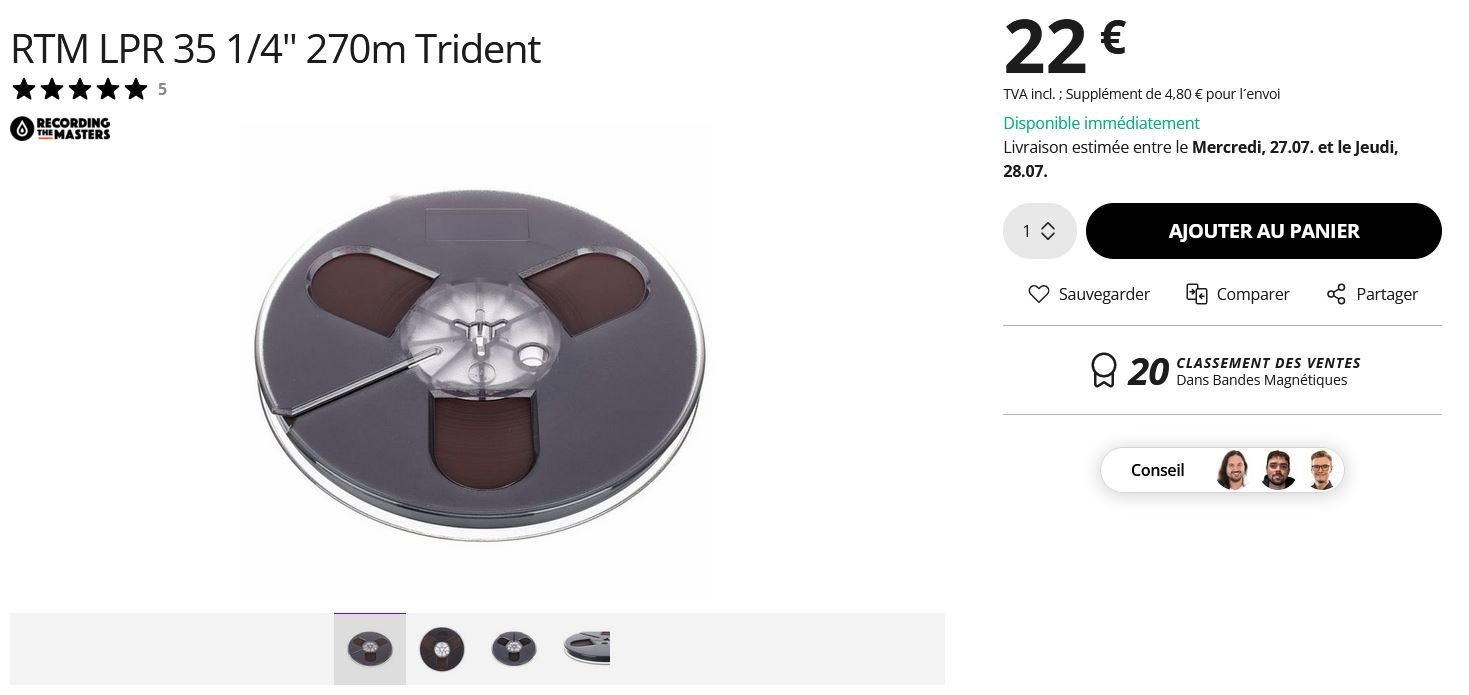
Task: Select the second thumbnail showing top view
Action: (442, 649)
